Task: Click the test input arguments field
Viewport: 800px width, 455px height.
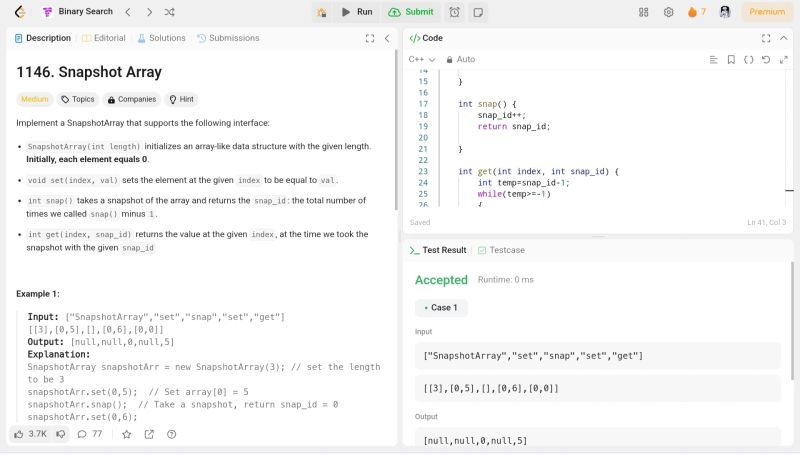Action: 598,389
